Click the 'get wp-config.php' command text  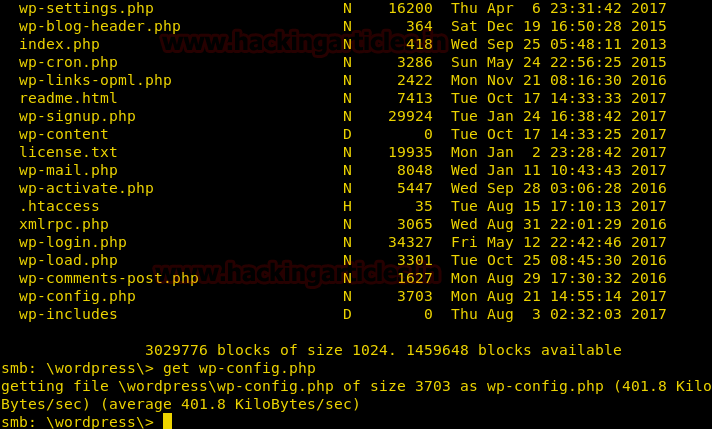239,369
